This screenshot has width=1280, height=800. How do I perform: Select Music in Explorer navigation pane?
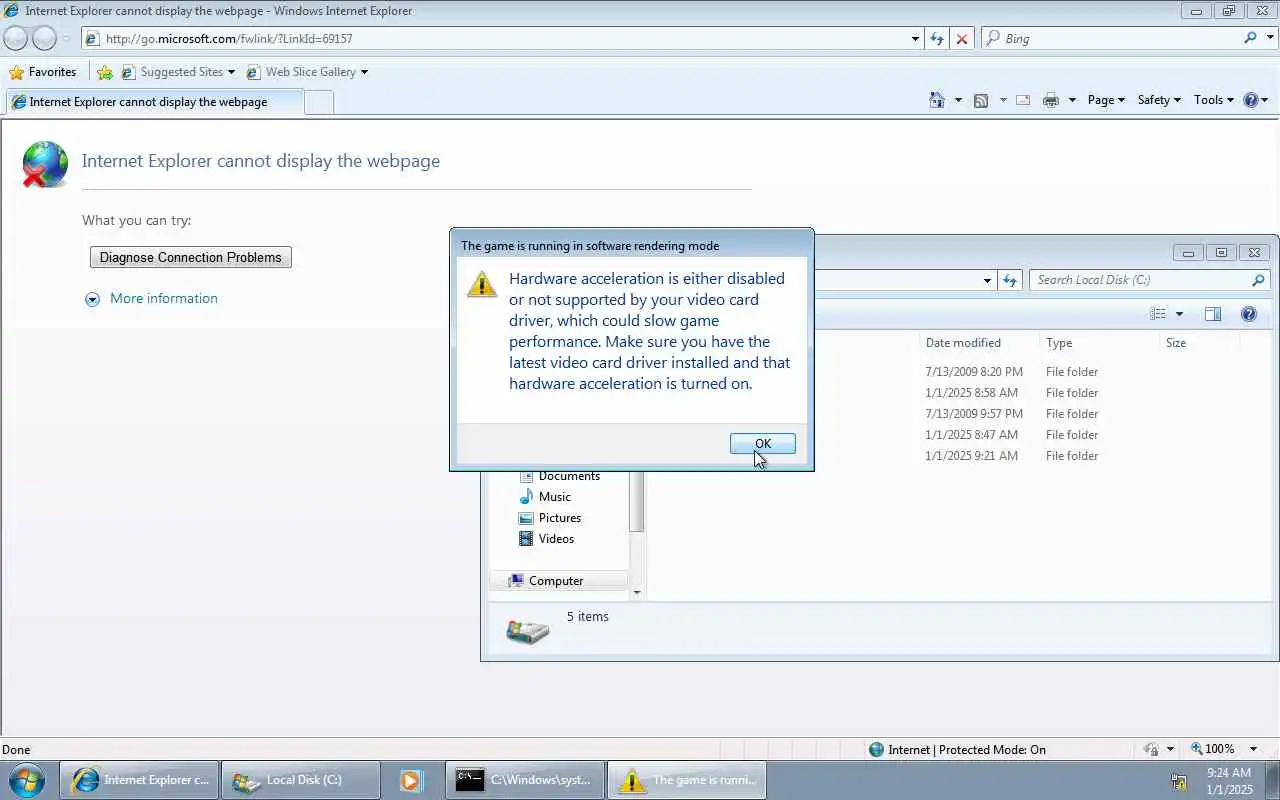(x=555, y=497)
